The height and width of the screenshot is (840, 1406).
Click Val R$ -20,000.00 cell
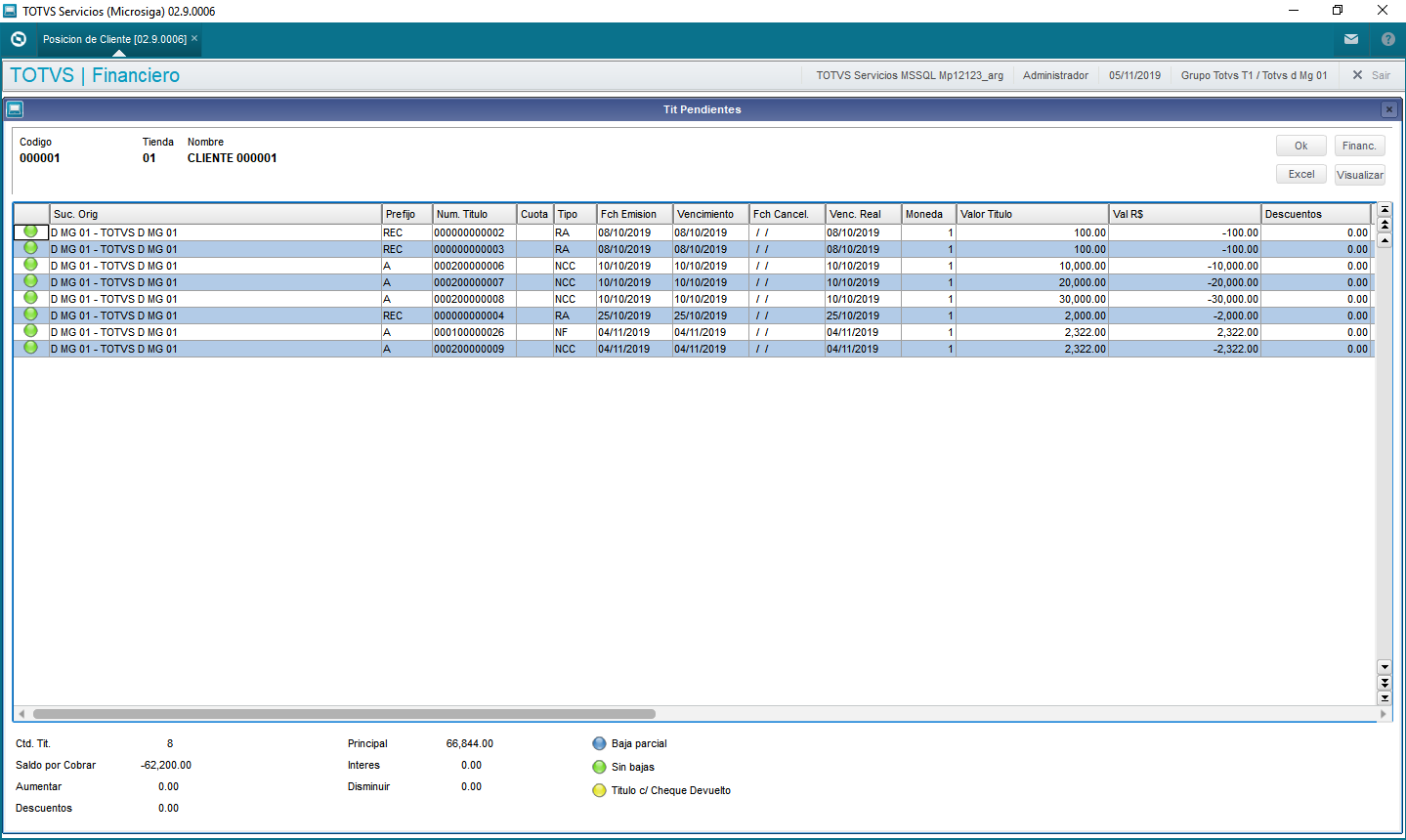[x=1184, y=282]
